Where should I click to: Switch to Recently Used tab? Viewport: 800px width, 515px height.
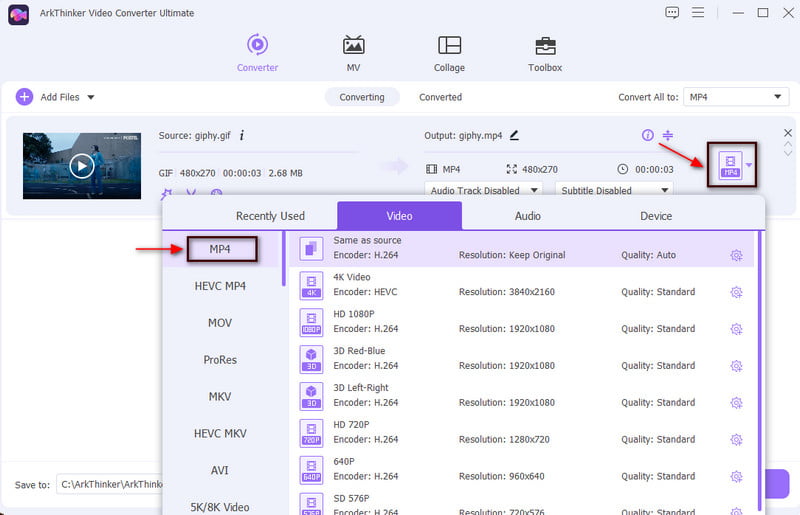click(x=270, y=216)
